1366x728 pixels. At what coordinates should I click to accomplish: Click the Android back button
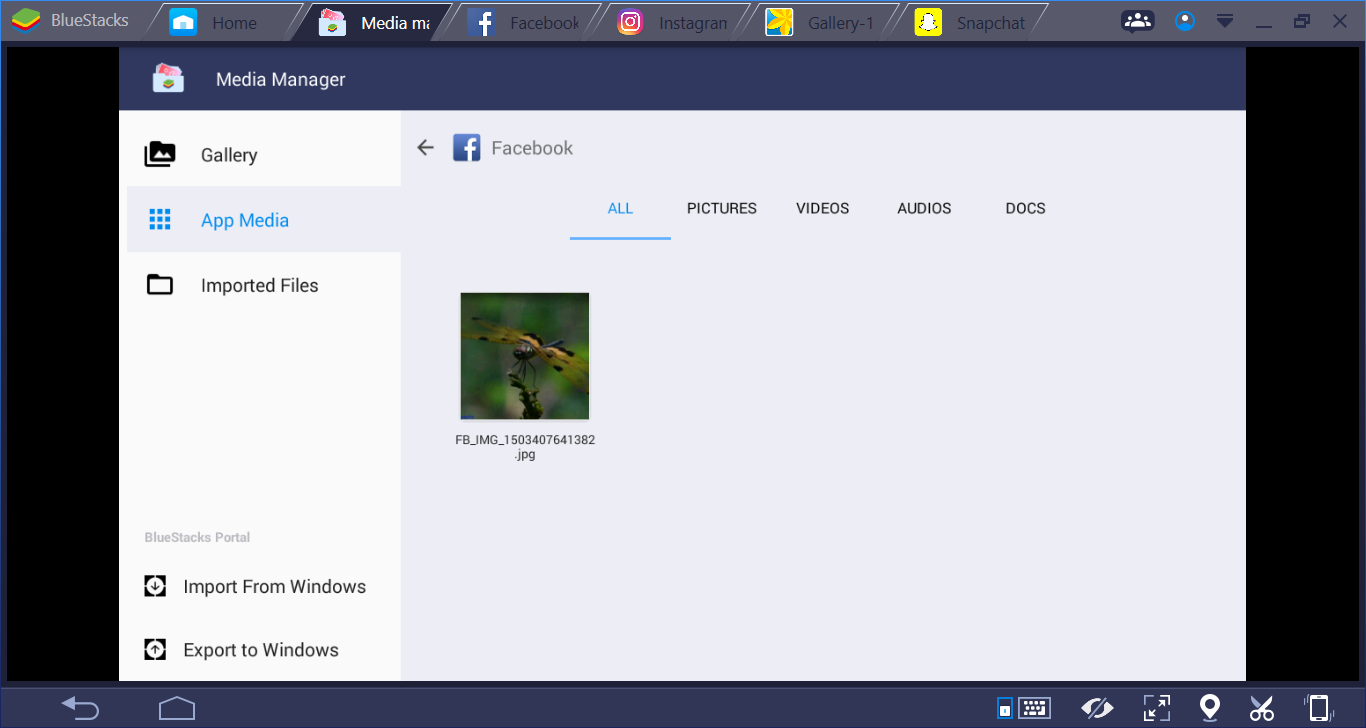point(80,708)
